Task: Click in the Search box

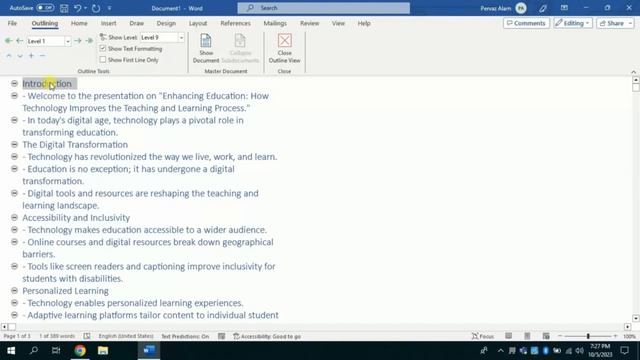Action: pyautogui.click(x=324, y=8)
